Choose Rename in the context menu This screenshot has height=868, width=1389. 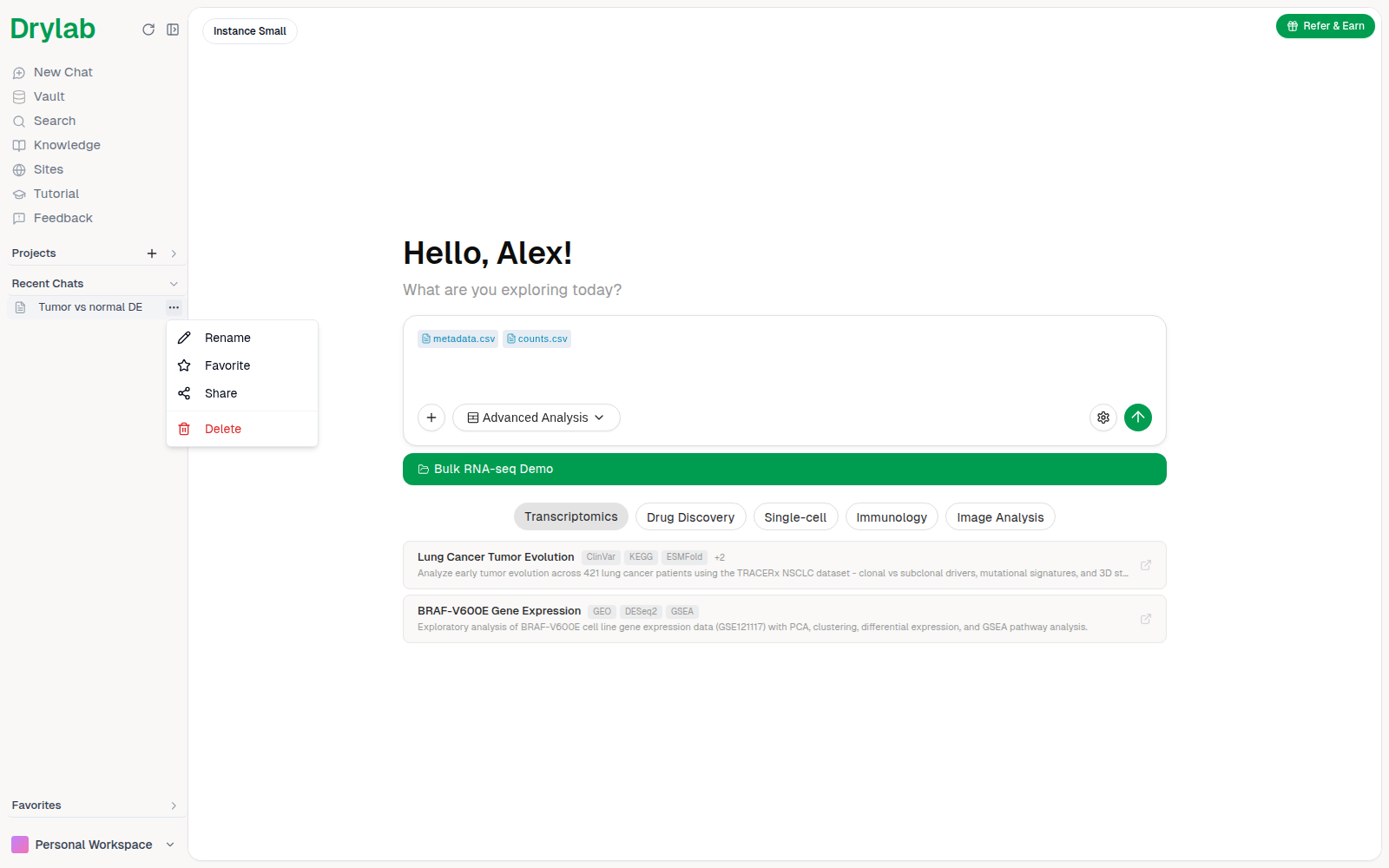242,338
